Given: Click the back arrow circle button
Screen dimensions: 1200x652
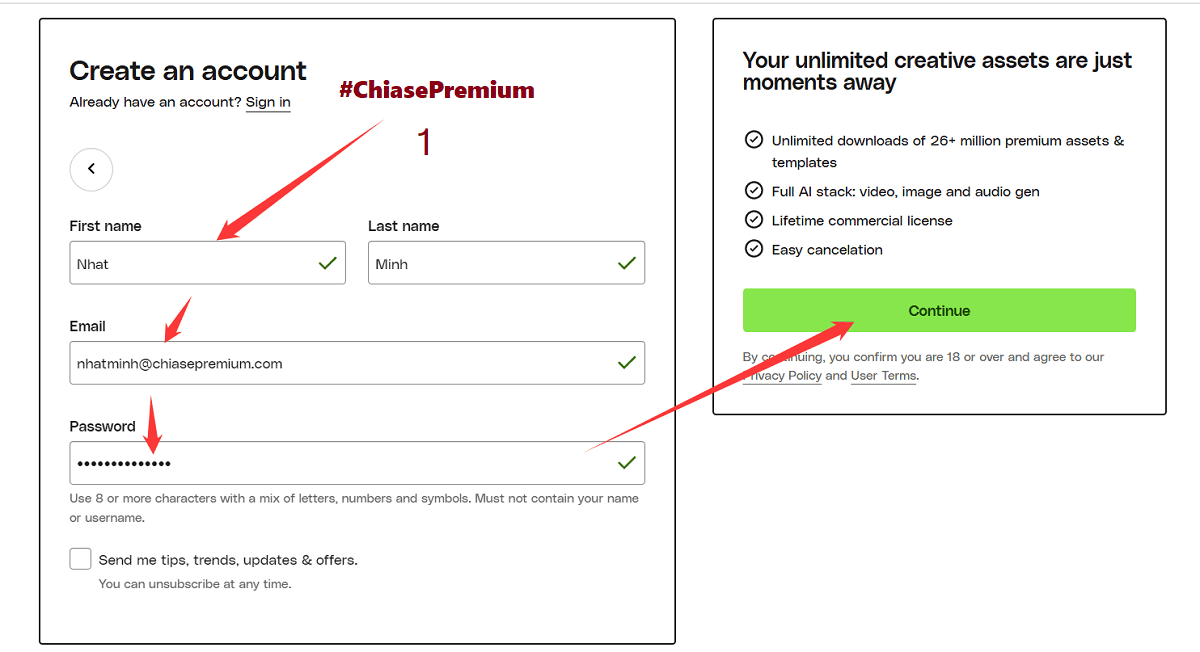Looking at the screenshot, I should [91, 169].
